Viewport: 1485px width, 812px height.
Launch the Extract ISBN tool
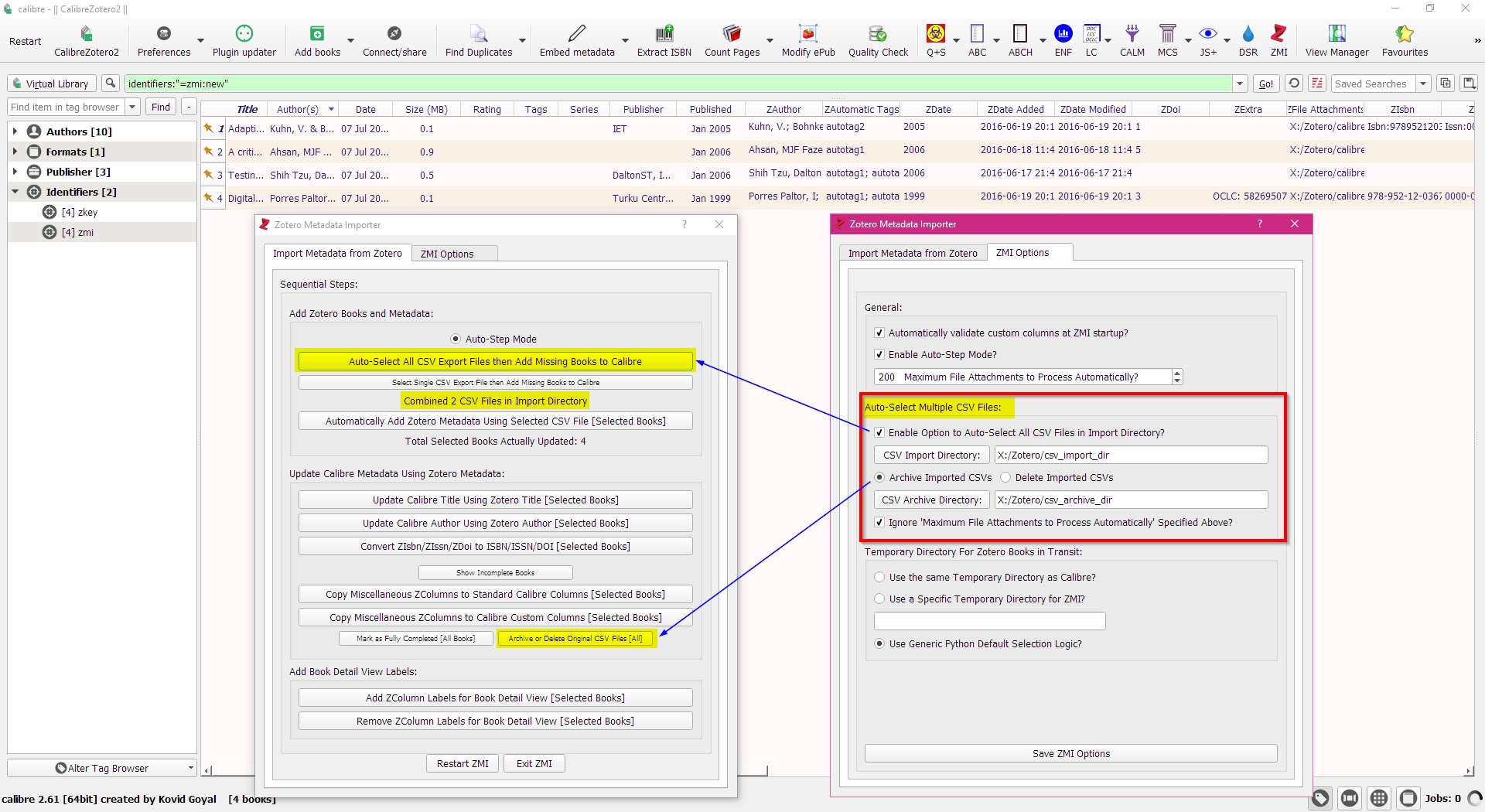click(664, 34)
